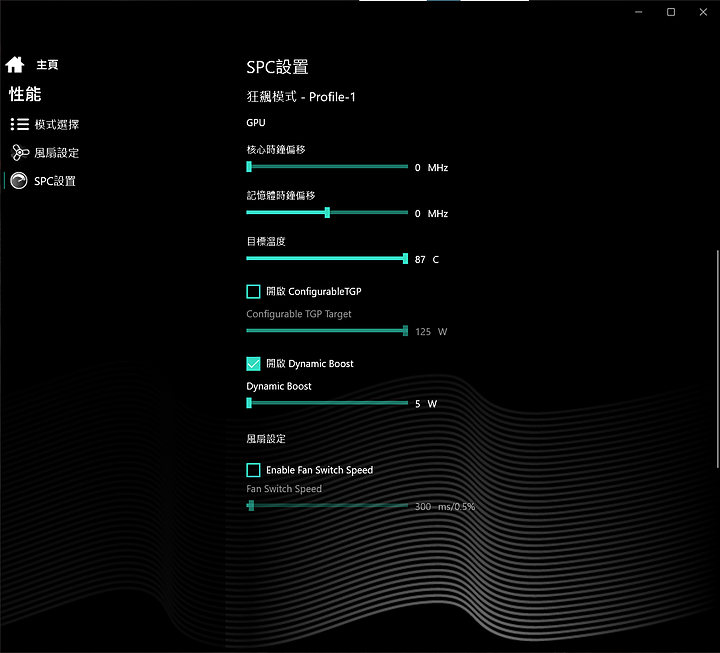
Task: Click the Fan Switch Speed slider
Action: (x=327, y=506)
